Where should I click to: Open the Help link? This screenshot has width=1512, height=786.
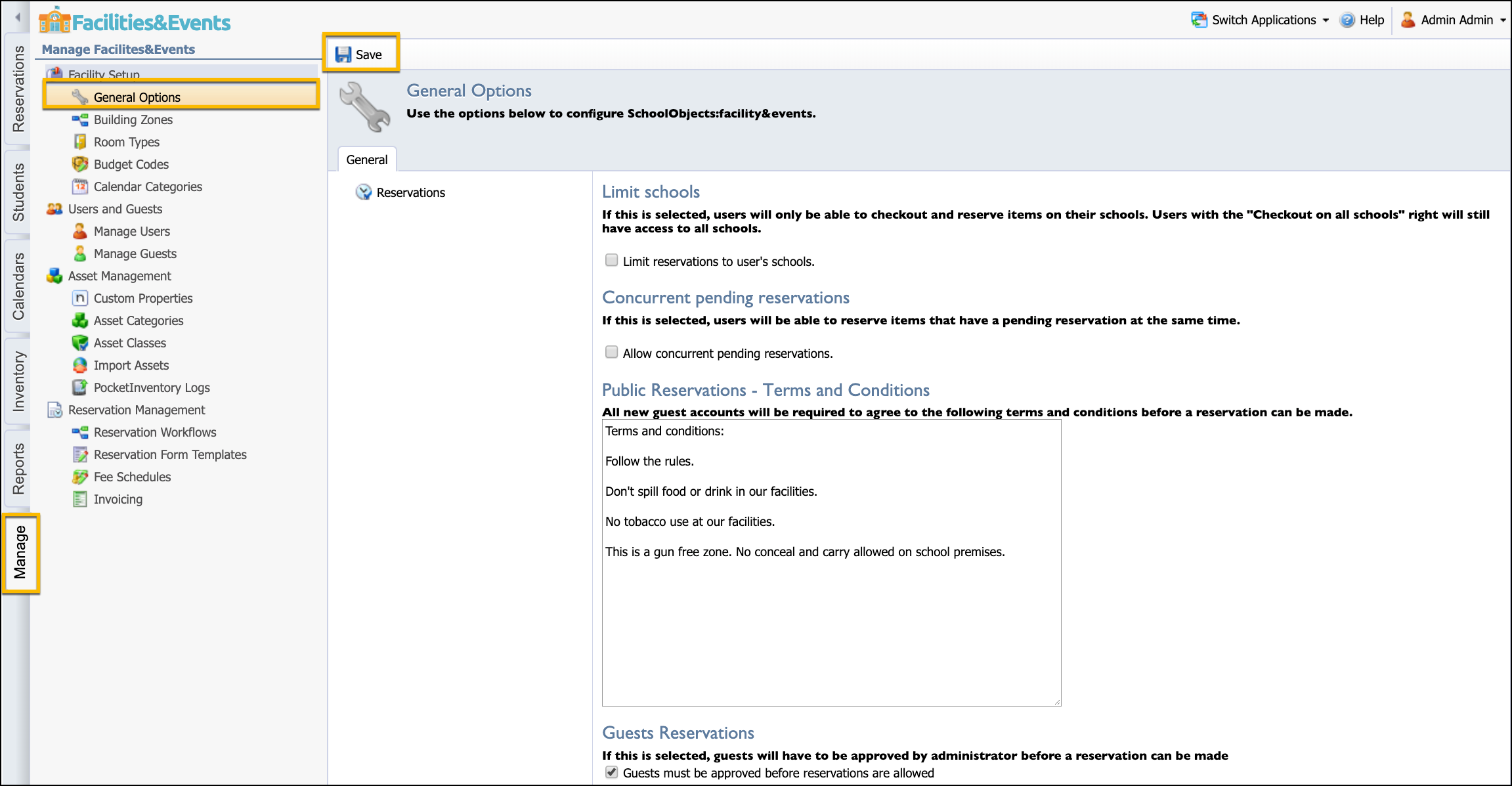coord(1372,20)
